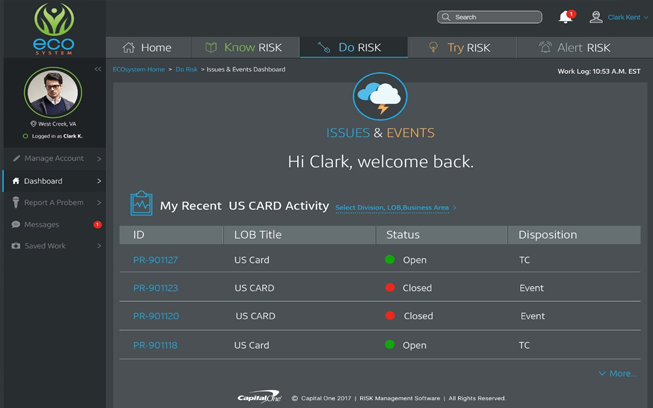Expand Saved Work chevron
This screenshot has width=653, height=408.
point(99,246)
